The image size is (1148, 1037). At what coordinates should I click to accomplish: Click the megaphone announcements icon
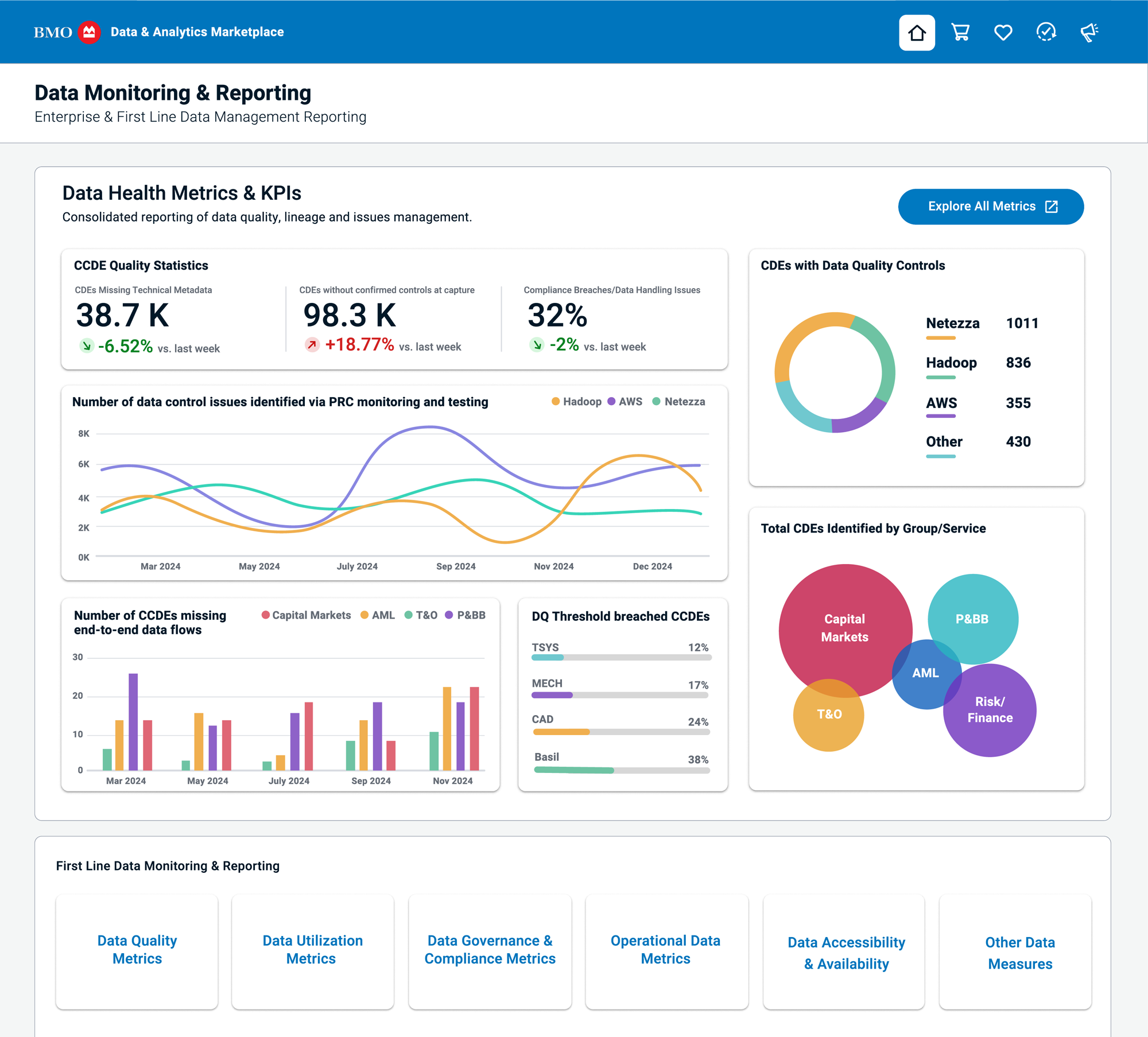(x=1089, y=33)
